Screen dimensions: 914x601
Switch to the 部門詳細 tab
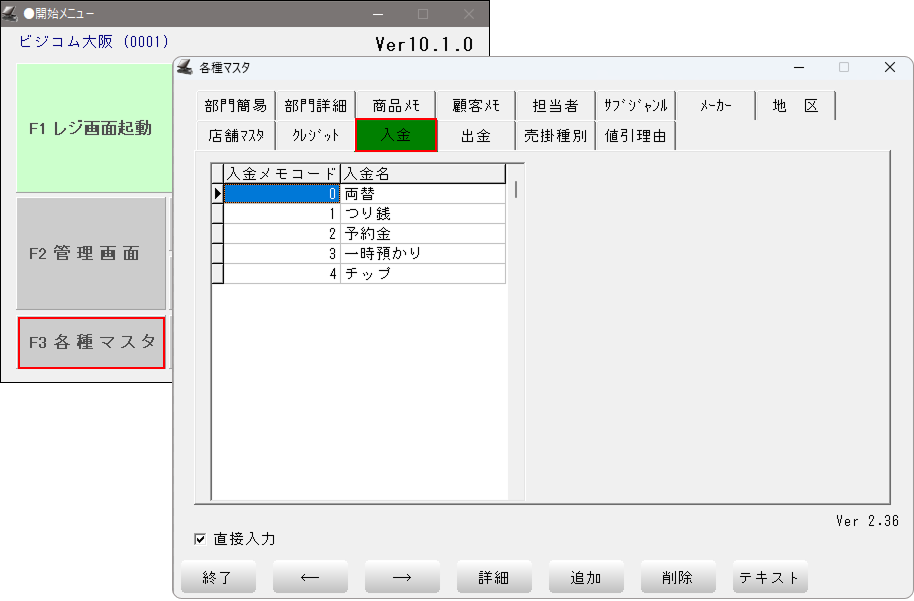click(315, 106)
